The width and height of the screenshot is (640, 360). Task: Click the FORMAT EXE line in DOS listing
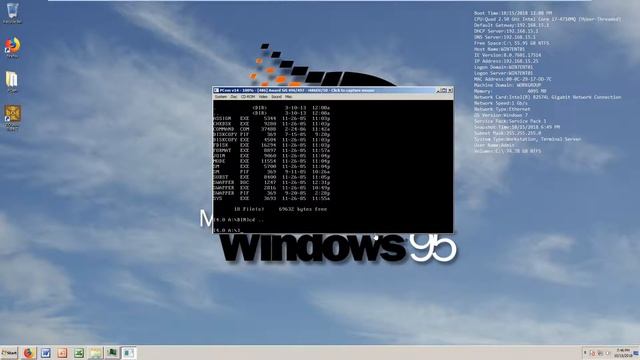[271, 150]
